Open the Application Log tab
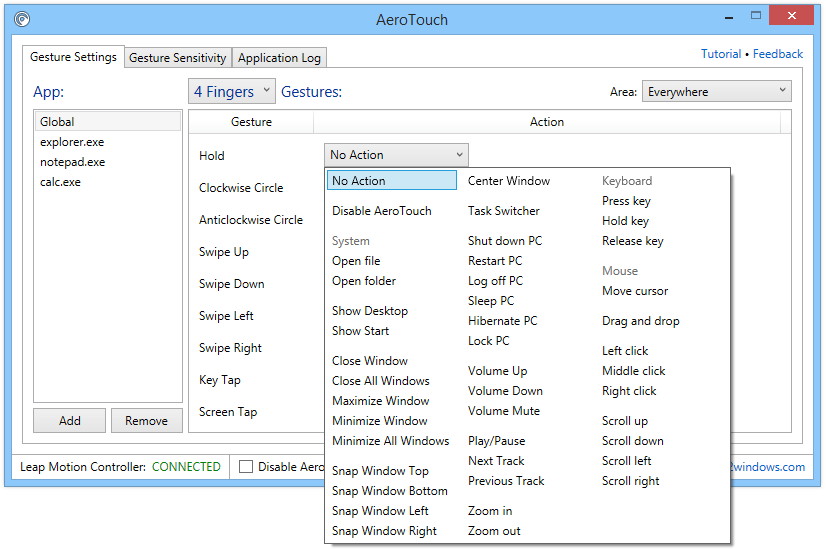 click(x=279, y=57)
